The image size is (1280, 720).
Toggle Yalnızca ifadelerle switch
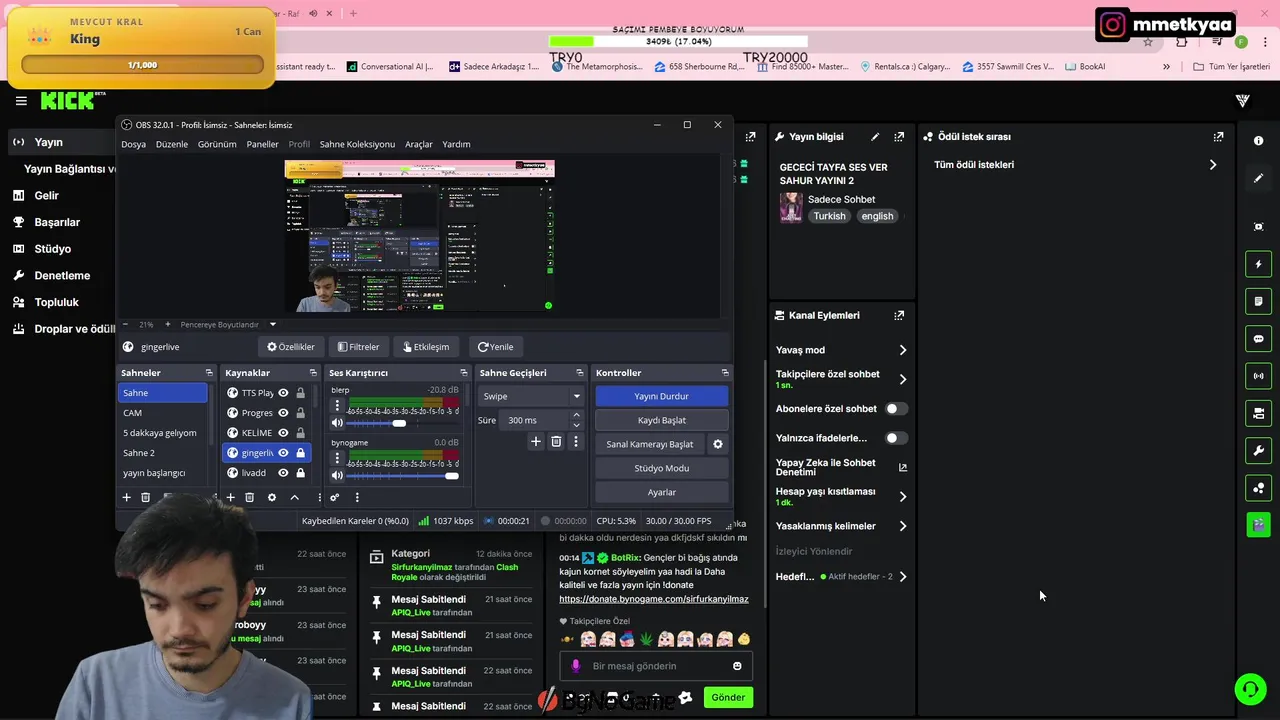tap(896, 438)
